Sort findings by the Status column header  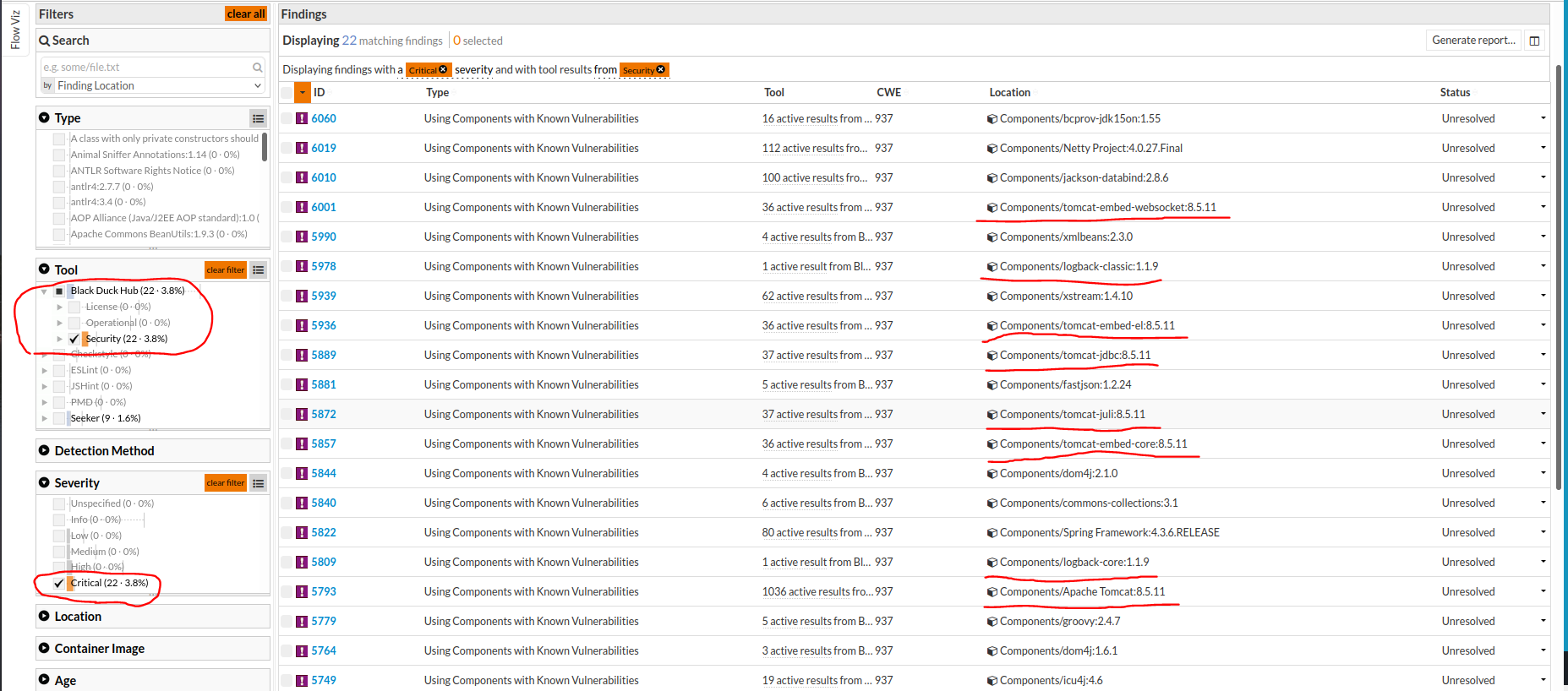(1455, 93)
